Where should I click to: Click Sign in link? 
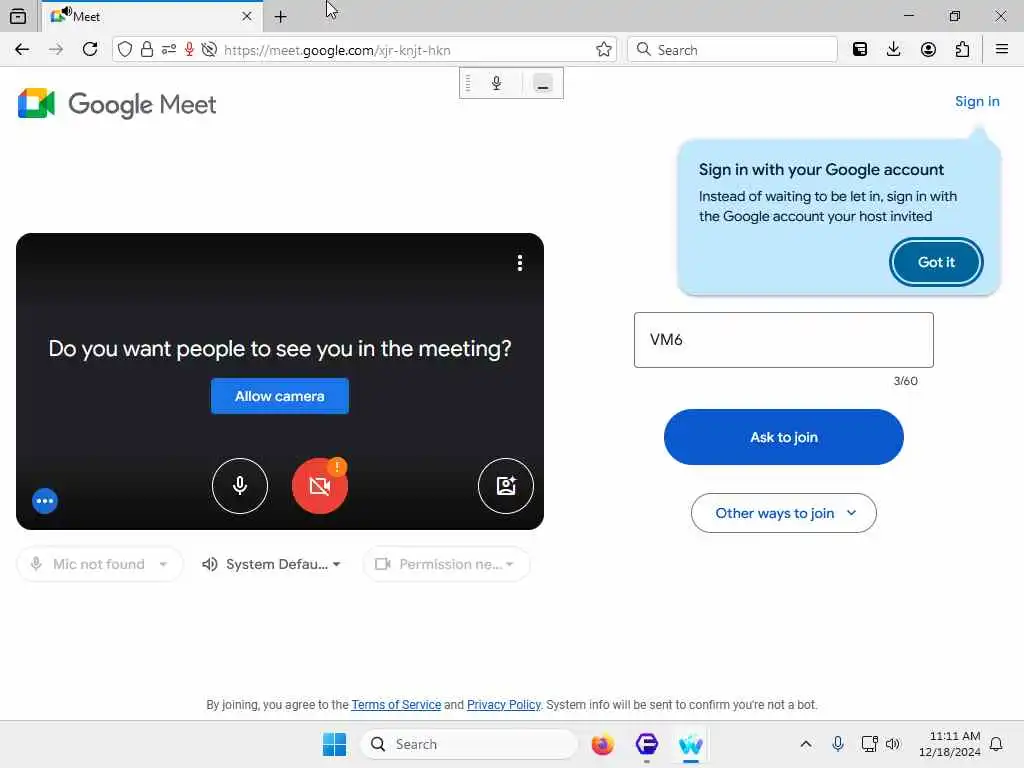pos(977,101)
